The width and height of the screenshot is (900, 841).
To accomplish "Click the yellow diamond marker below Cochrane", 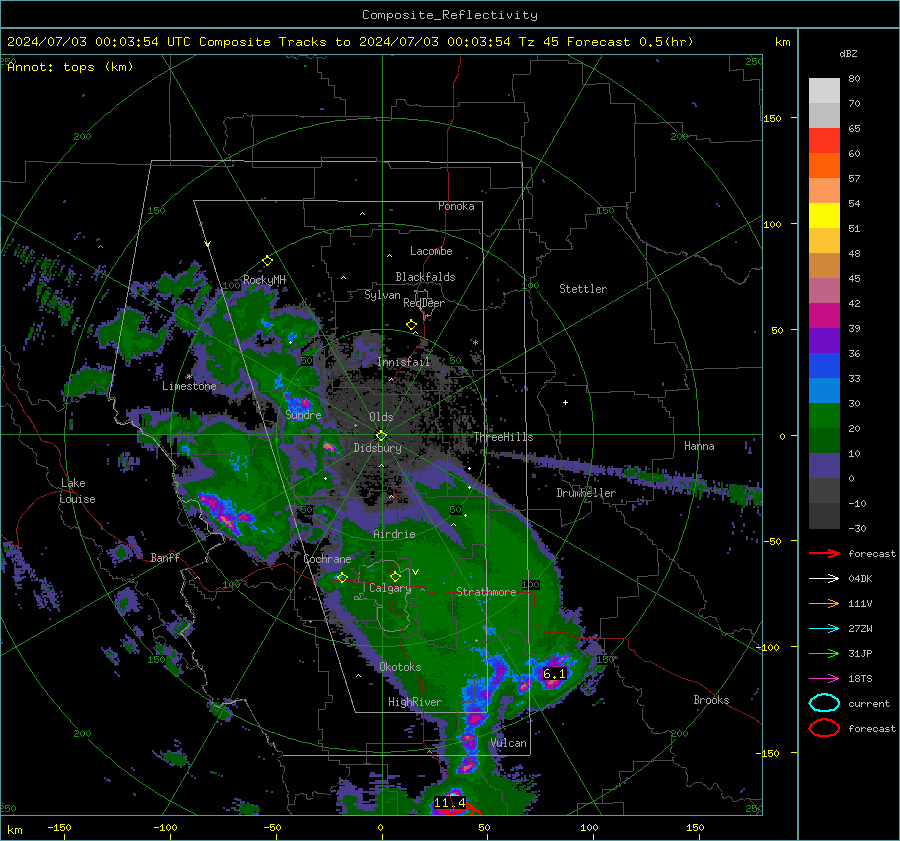I will 342,578.
